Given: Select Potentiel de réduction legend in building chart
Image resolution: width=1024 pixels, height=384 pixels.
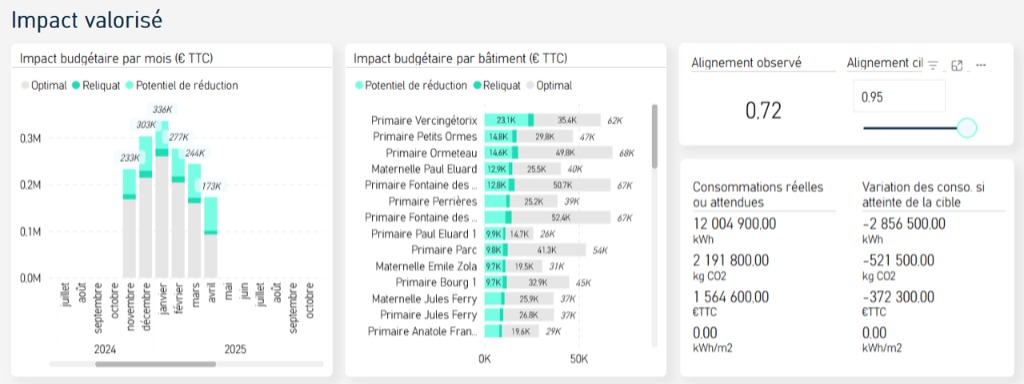Looking at the screenshot, I should pos(411,86).
